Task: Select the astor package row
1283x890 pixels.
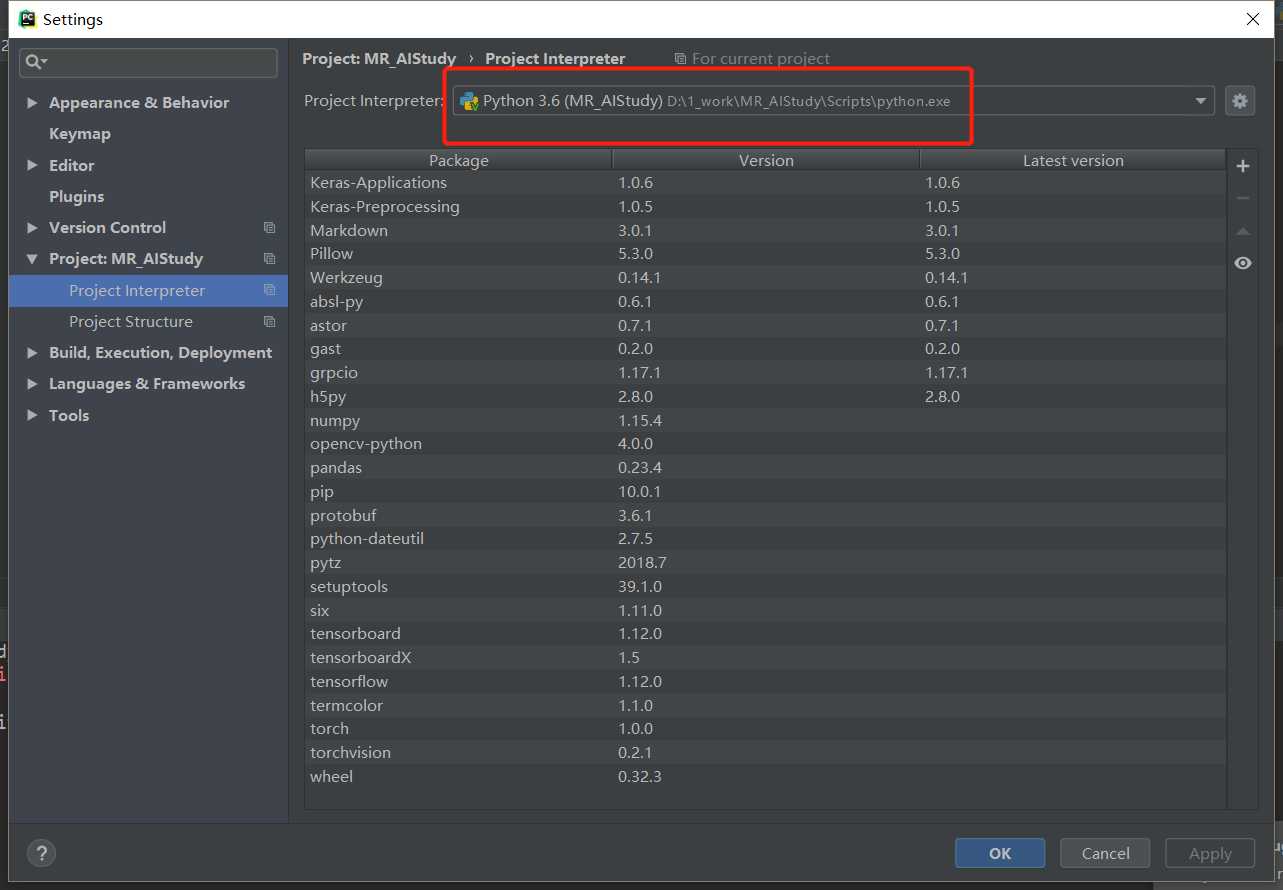Action: [x=765, y=325]
